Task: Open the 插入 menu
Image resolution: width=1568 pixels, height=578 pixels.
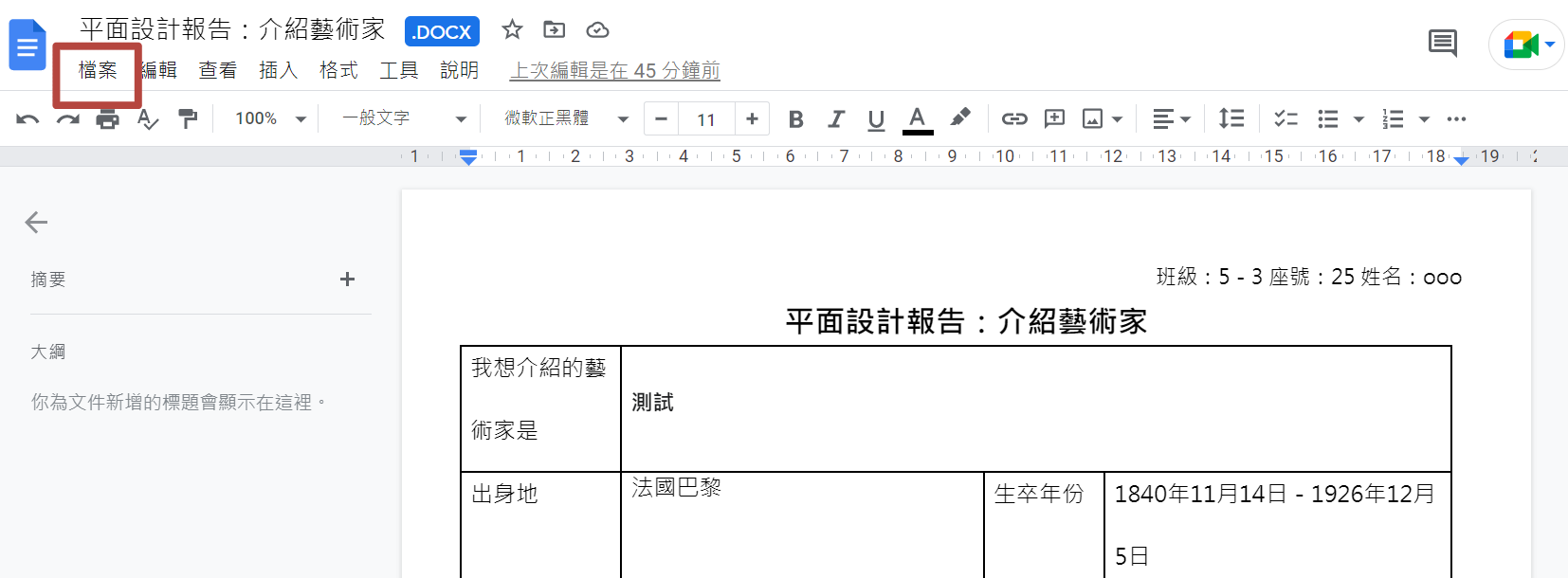Action: (278, 70)
